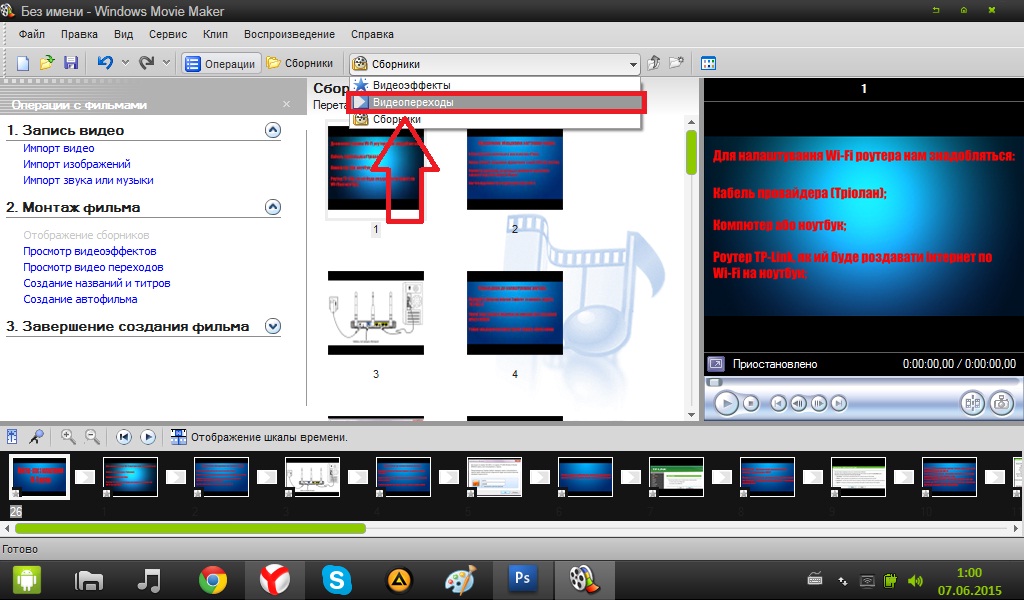Screen dimensions: 1024x600
Task: Select router diagram thumbnail 3
Action: [x=376, y=313]
